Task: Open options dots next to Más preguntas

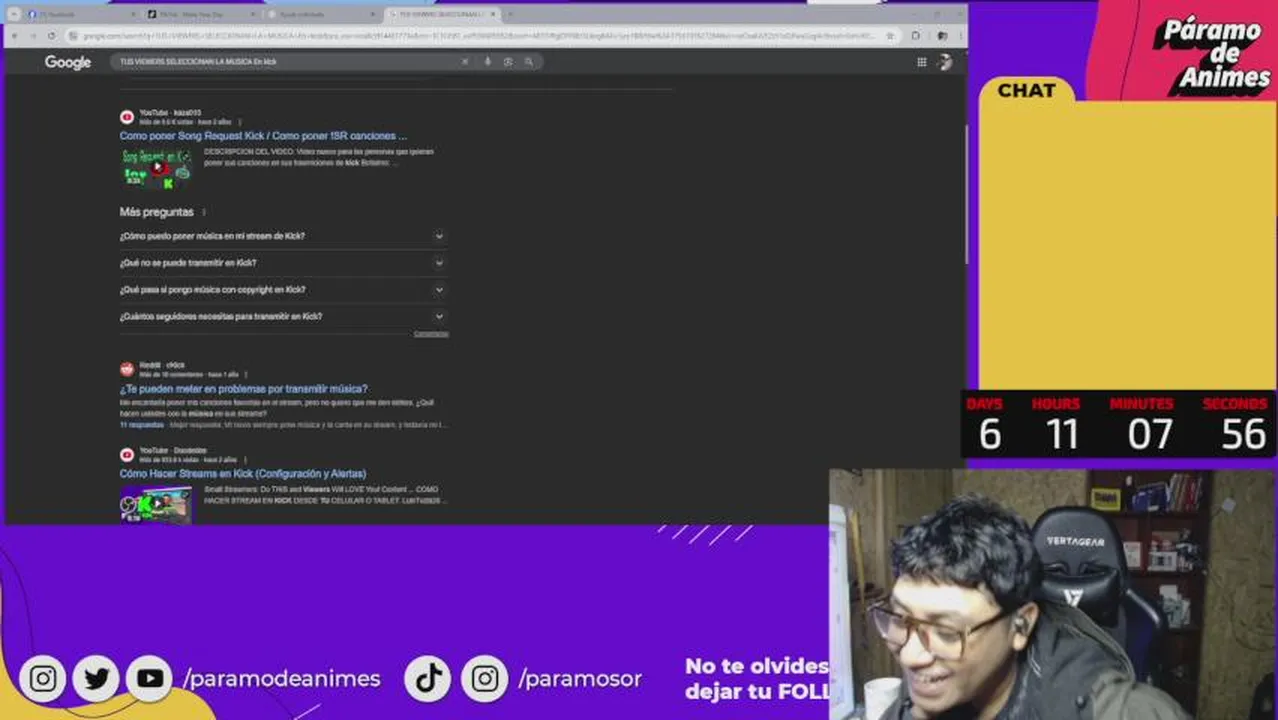Action: click(204, 212)
